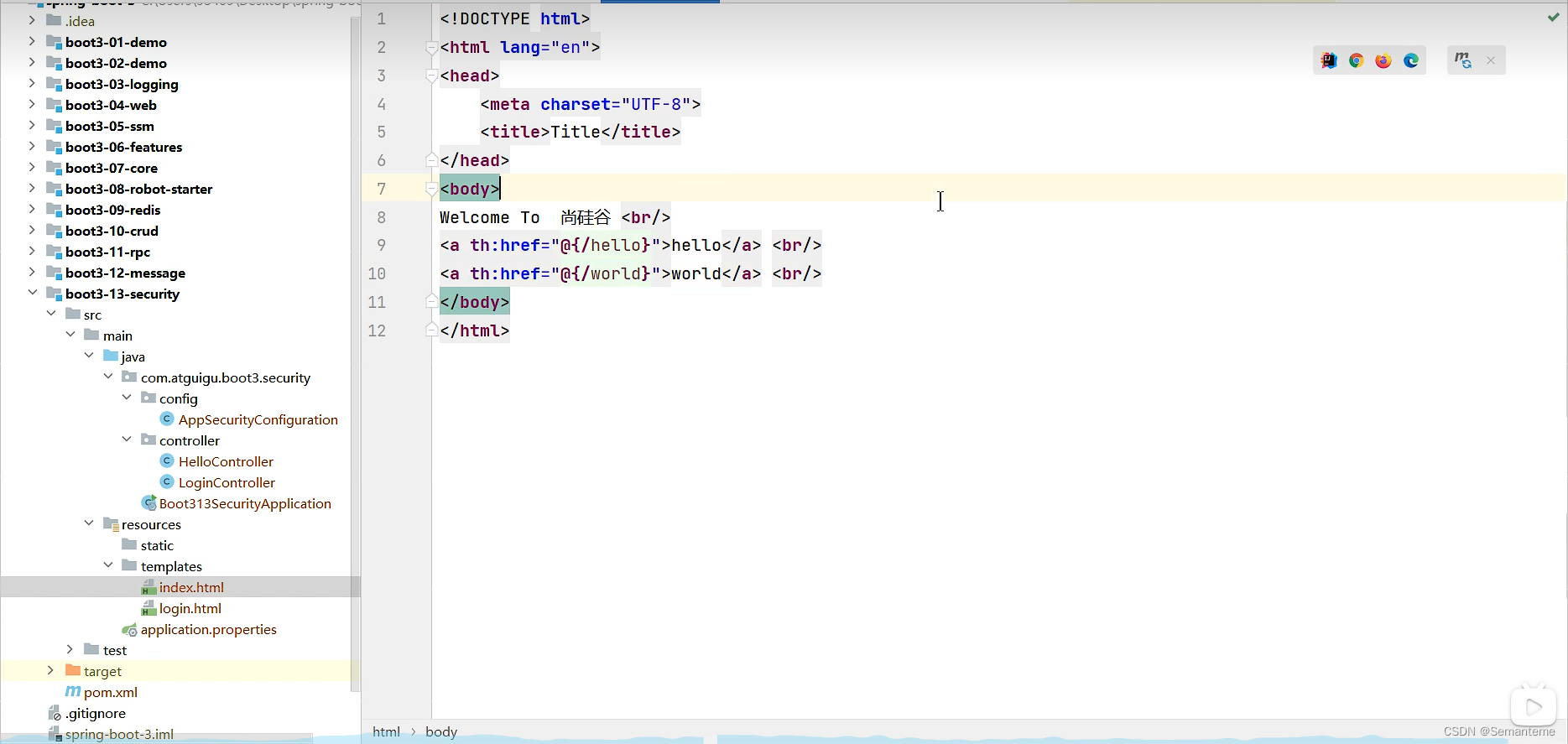Click the application.properties file icon

pyautogui.click(x=129, y=629)
